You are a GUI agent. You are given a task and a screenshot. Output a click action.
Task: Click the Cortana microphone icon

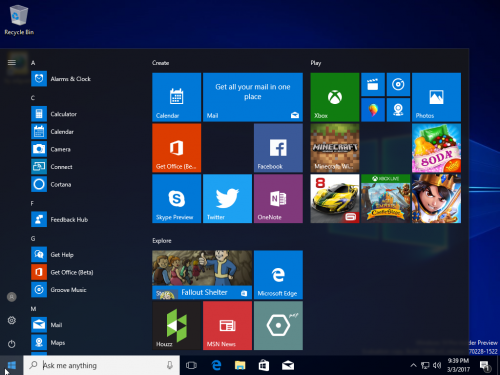pos(170,365)
